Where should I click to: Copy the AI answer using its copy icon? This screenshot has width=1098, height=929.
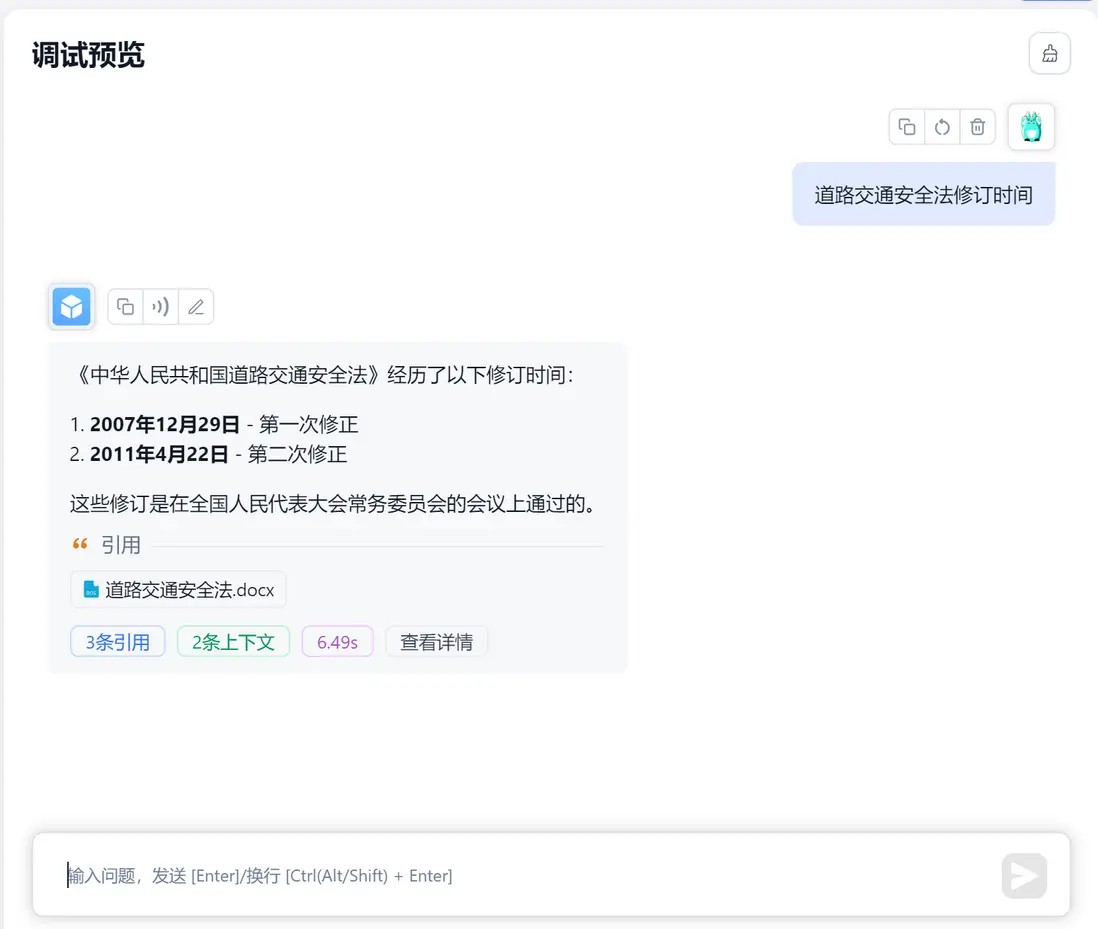coord(125,307)
